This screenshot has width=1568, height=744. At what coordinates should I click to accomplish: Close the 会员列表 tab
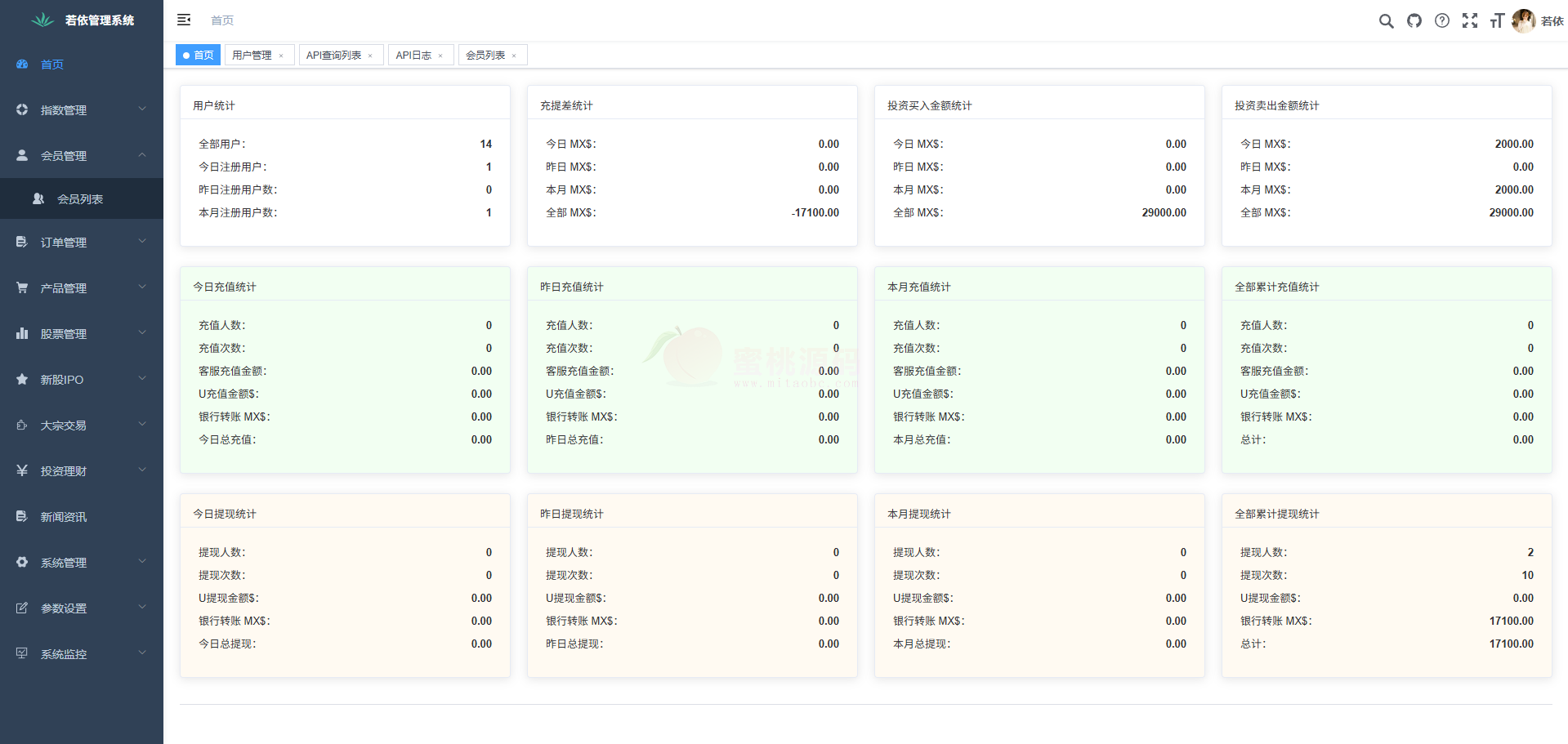pos(514,56)
